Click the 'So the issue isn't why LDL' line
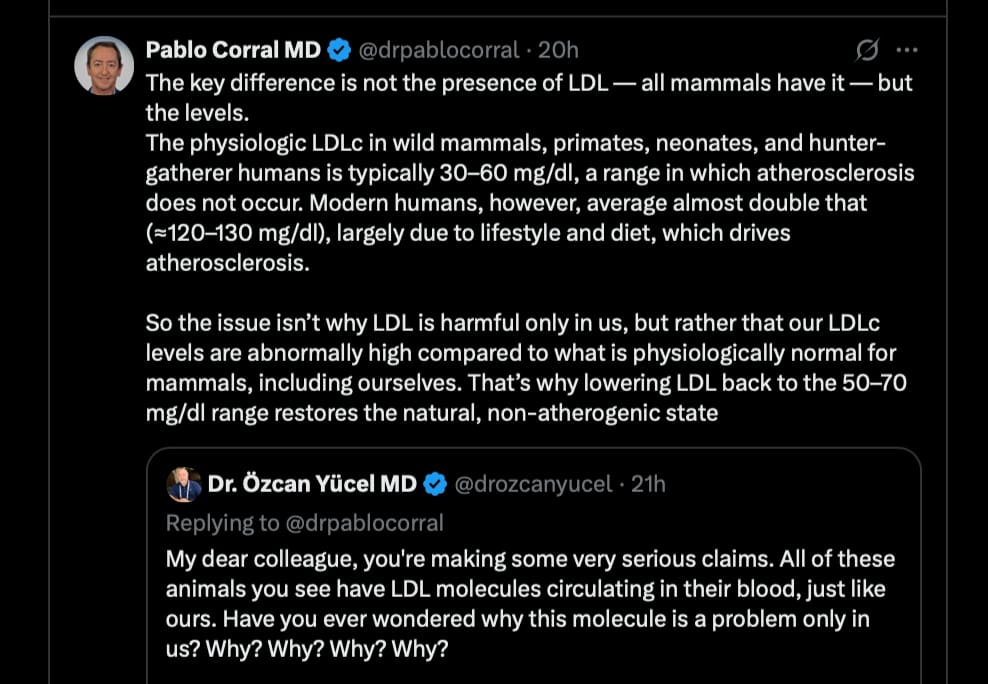 512,323
